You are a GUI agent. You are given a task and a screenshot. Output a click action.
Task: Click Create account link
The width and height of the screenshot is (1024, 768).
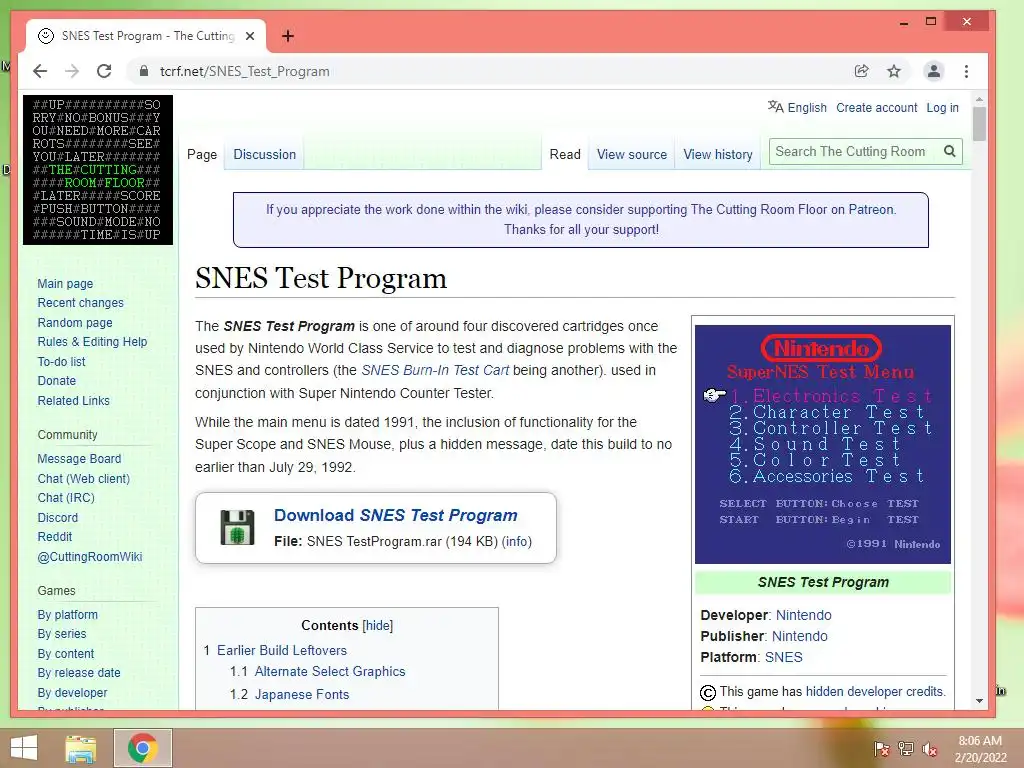click(x=876, y=108)
